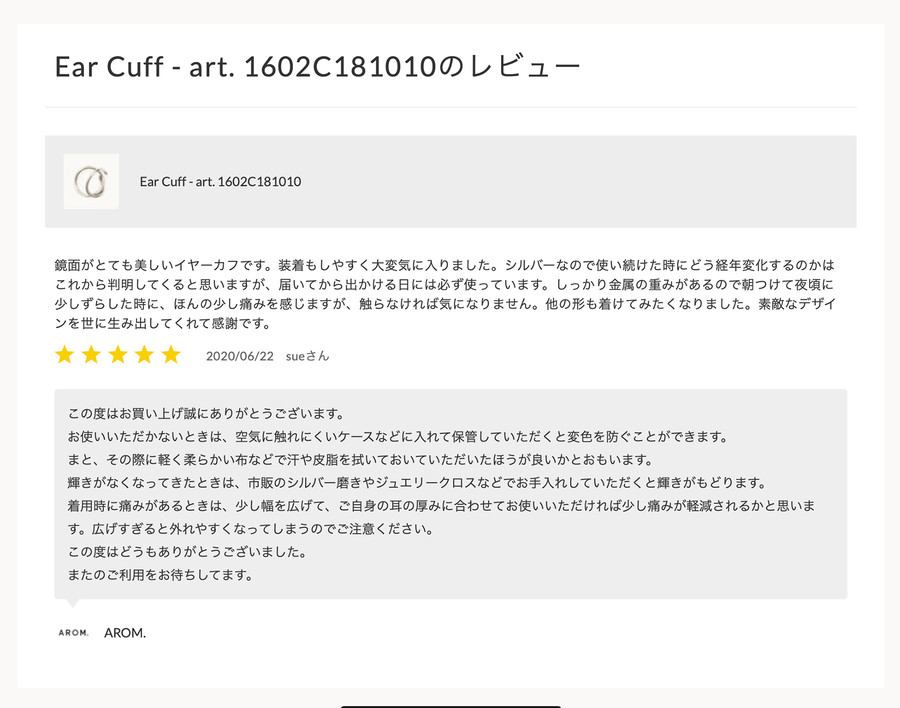This screenshot has width=900, height=708.
Task: Open the Ear Cuff - art. 1602C181010 product link
Action: pyautogui.click(x=220, y=181)
